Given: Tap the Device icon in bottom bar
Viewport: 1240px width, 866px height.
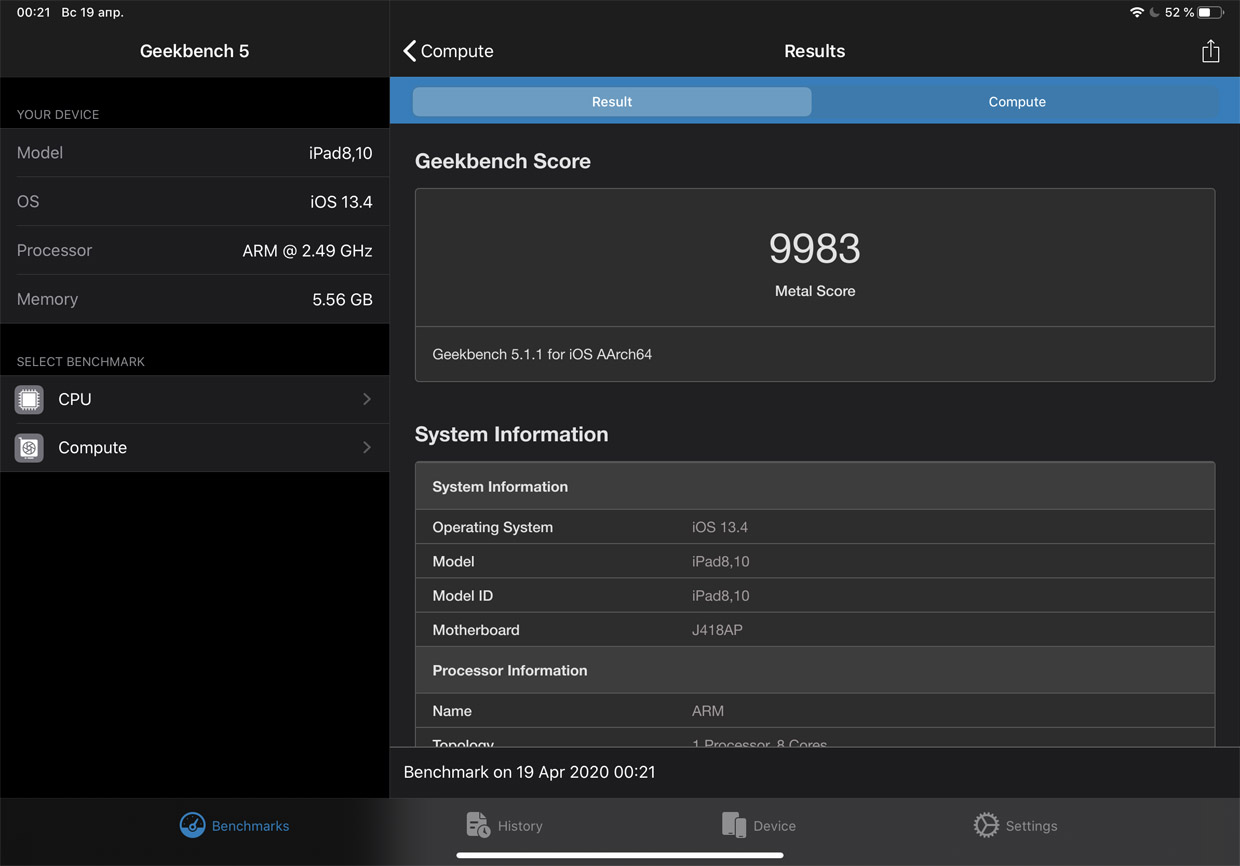Looking at the screenshot, I should click(734, 825).
